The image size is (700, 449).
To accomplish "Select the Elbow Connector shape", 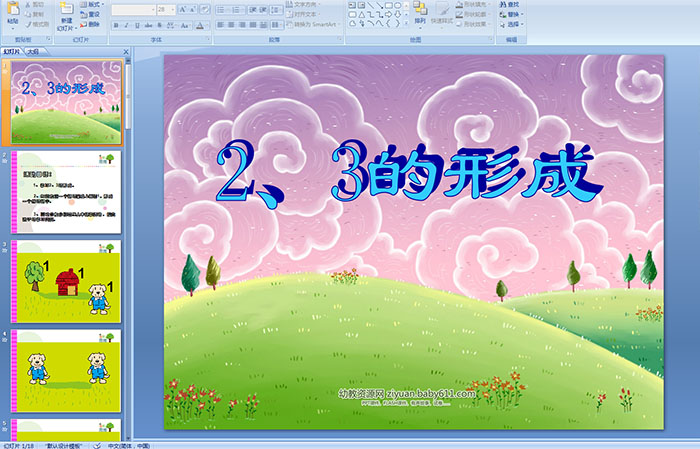I will tap(371, 15).
